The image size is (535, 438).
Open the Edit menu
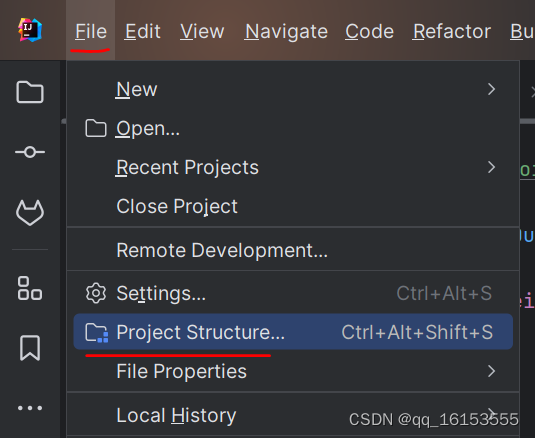tap(142, 31)
